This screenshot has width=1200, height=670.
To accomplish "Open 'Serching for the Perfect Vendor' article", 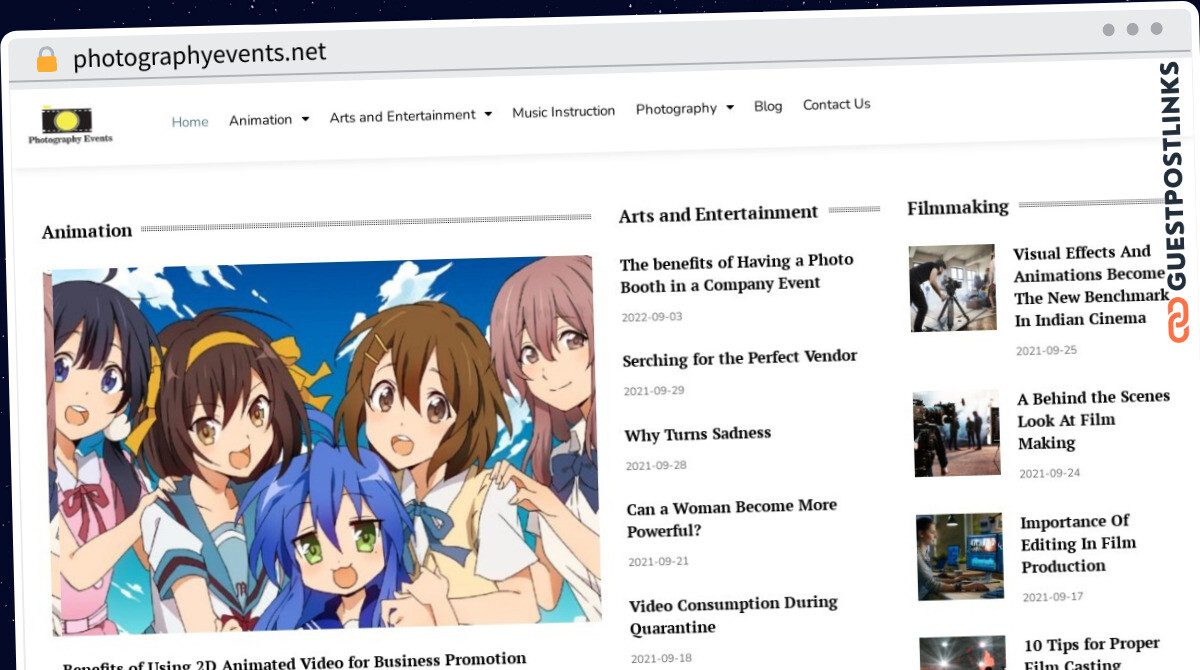I will coord(740,358).
